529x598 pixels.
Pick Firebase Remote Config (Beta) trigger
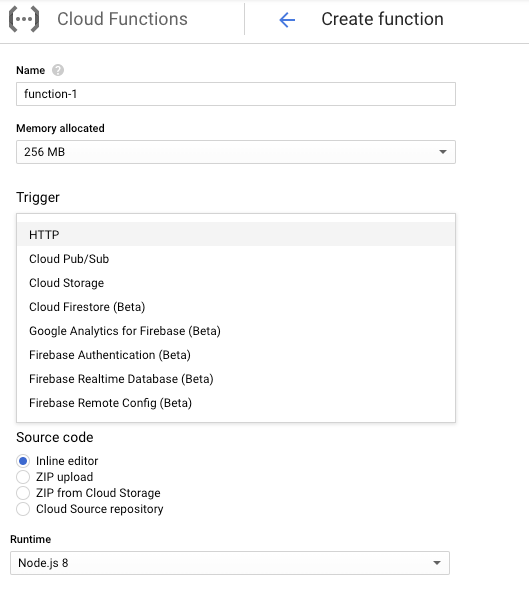[x=236, y=403]
